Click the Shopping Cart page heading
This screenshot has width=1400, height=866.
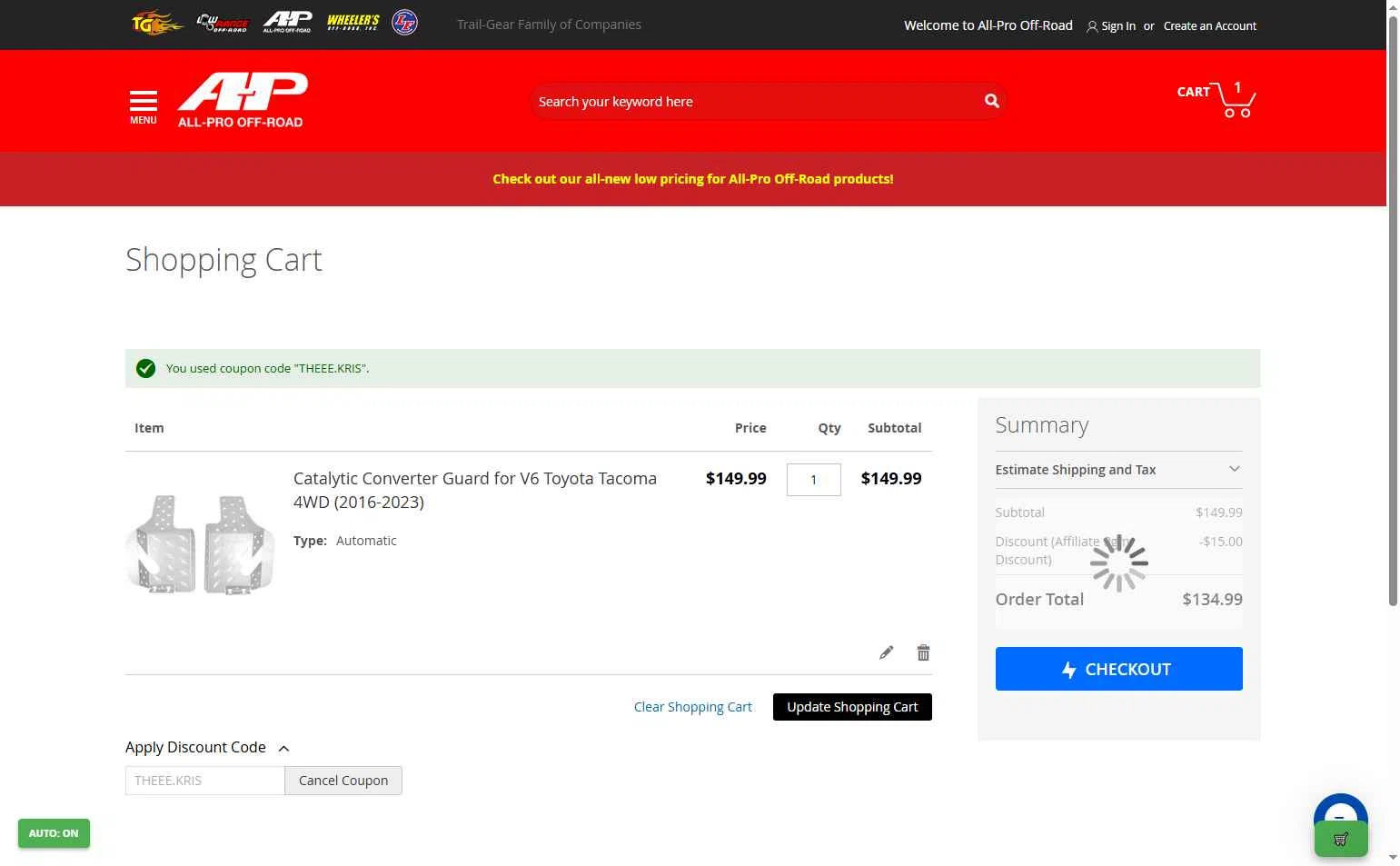[x=223, y=260]
